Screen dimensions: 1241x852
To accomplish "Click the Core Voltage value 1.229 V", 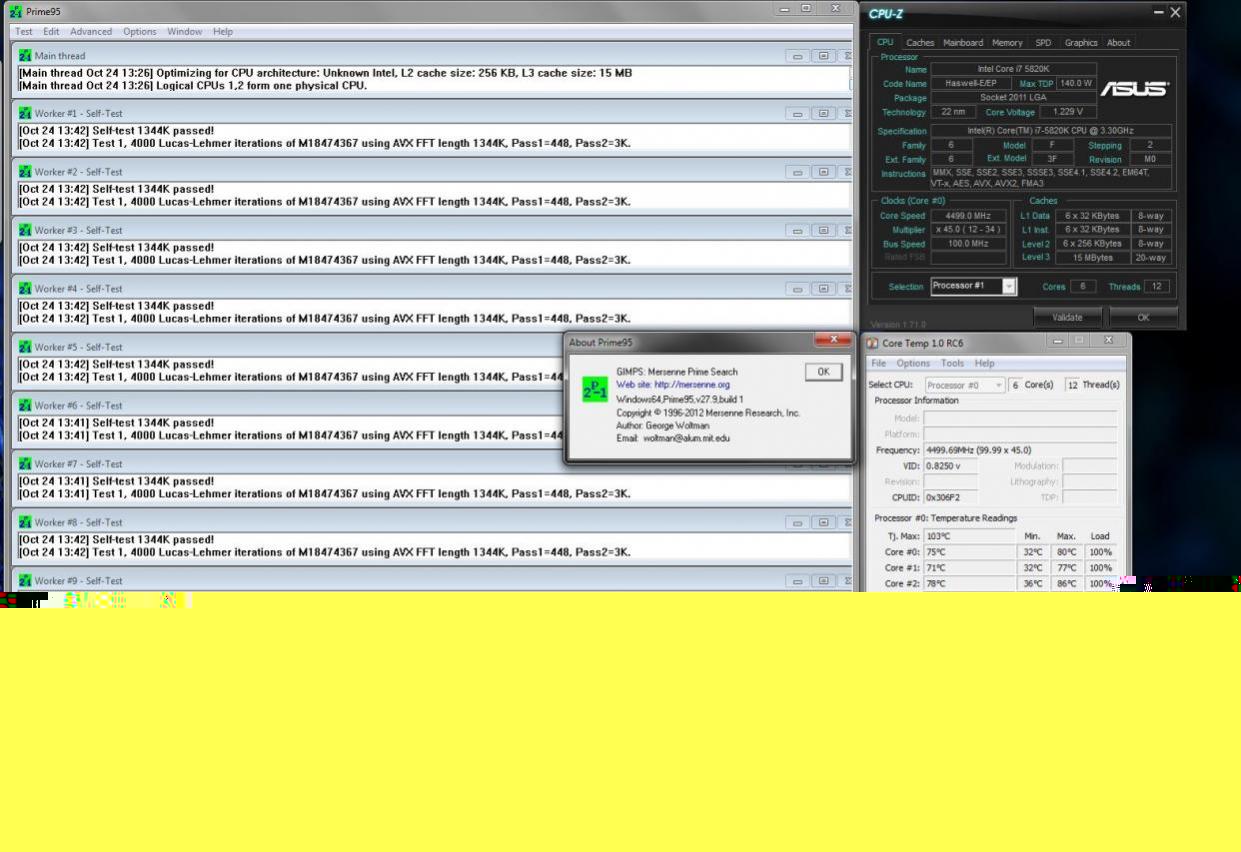I will [x=1068, y=112].
